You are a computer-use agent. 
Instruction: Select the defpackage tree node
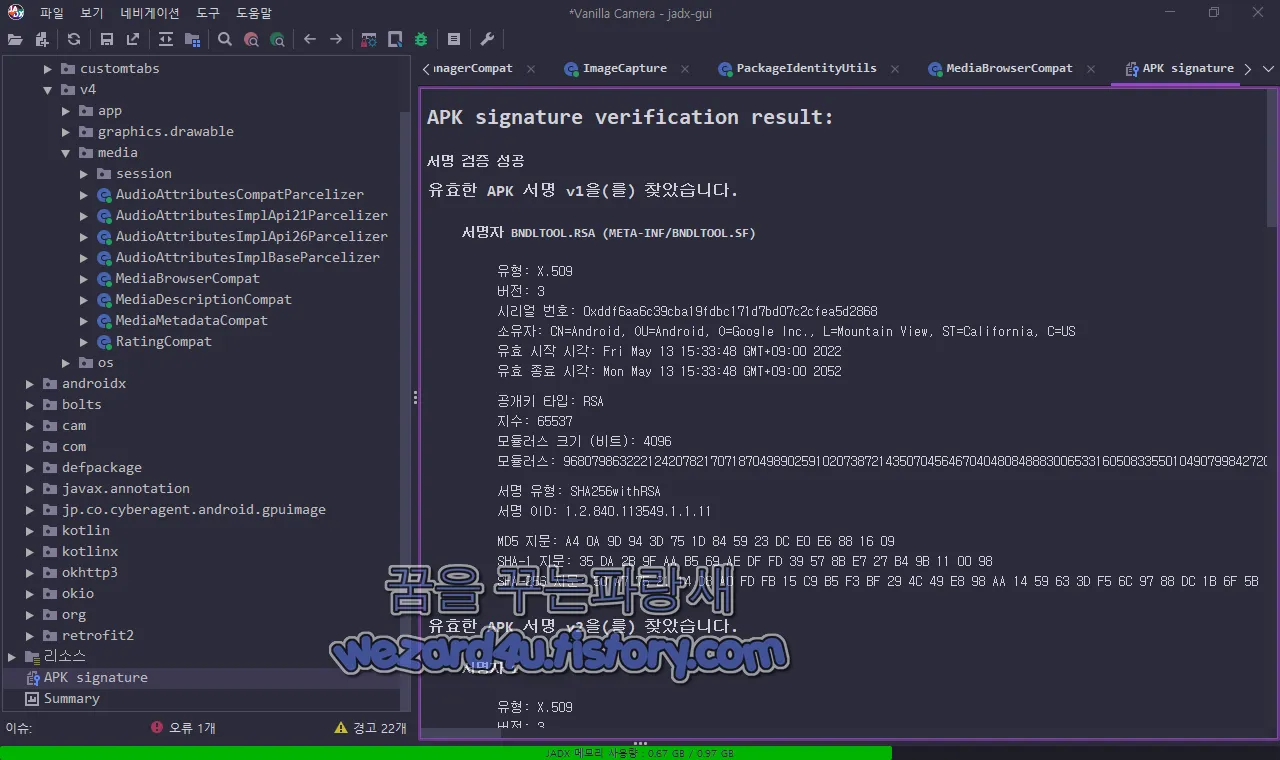point(101,468)
